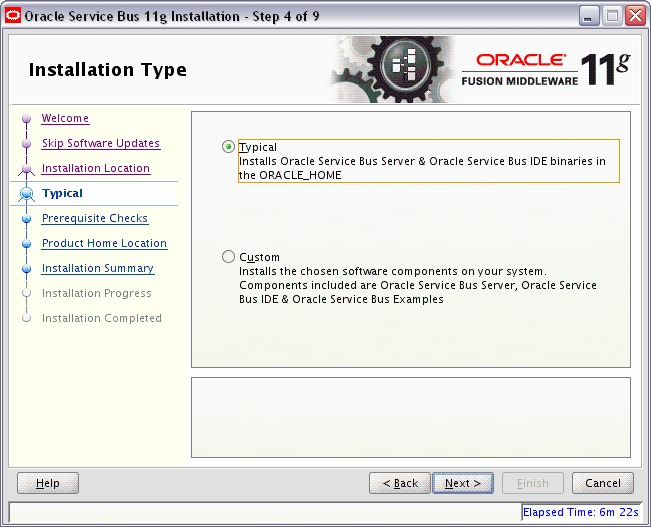This screenshot has height=527, width=651.
Task: Click the status bar field at bottom left
Action: pyautogui.click(x=265, y=512)
